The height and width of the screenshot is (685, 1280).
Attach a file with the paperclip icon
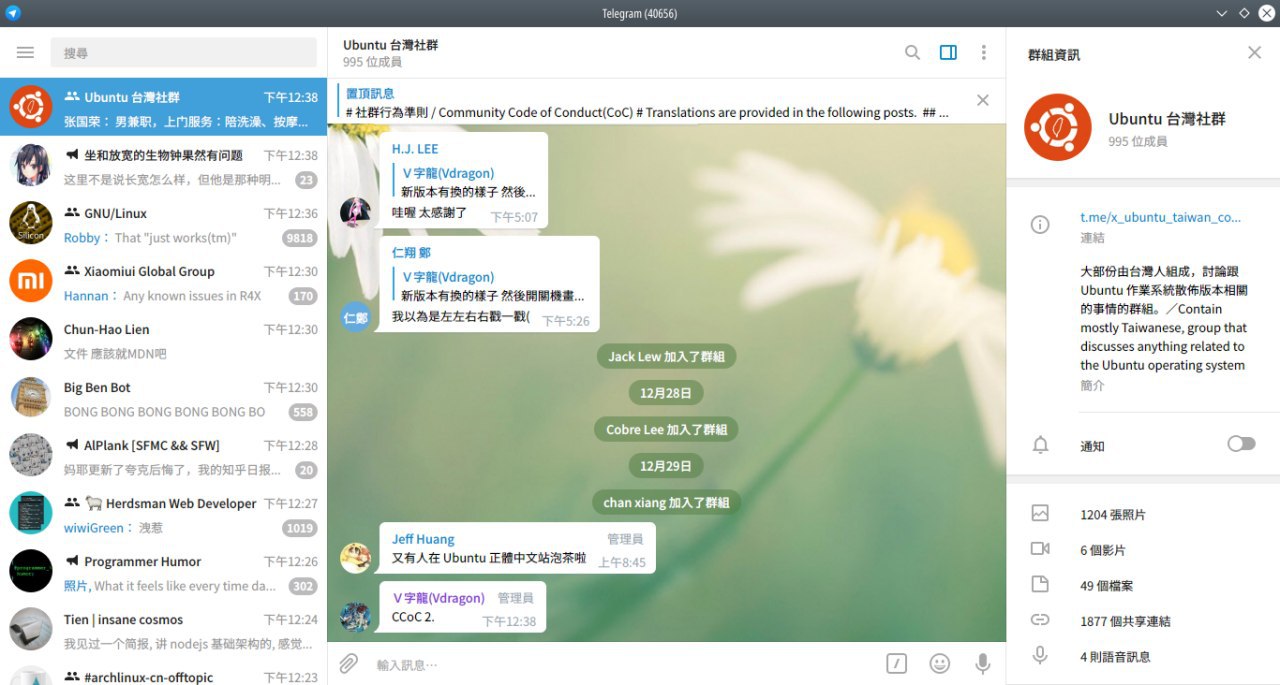point(348,663)
